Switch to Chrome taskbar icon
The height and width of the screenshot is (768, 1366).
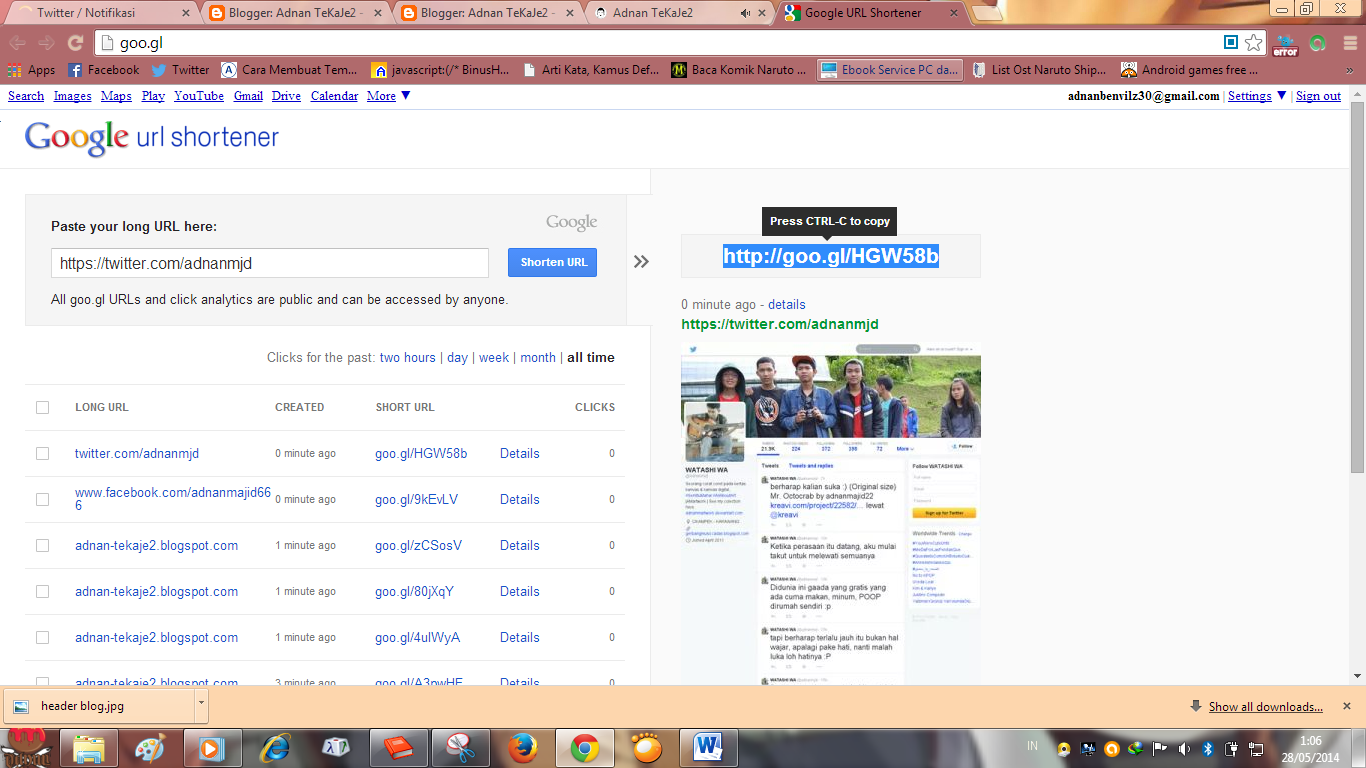coord(584,748)
